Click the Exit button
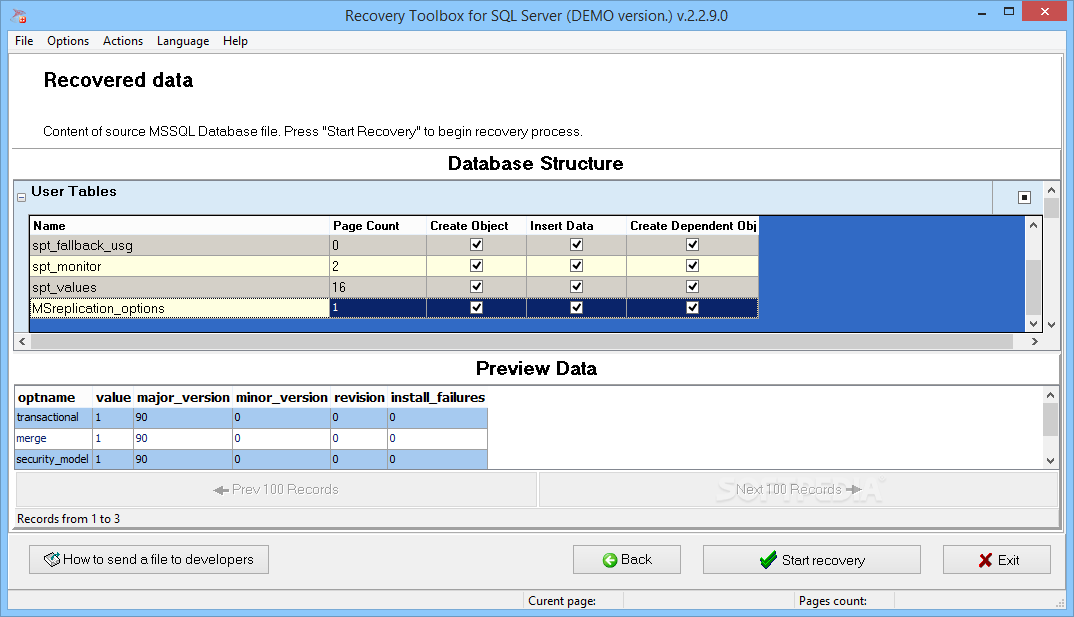This screenshot has height=617, width=1074. click(x=997, y=559)
